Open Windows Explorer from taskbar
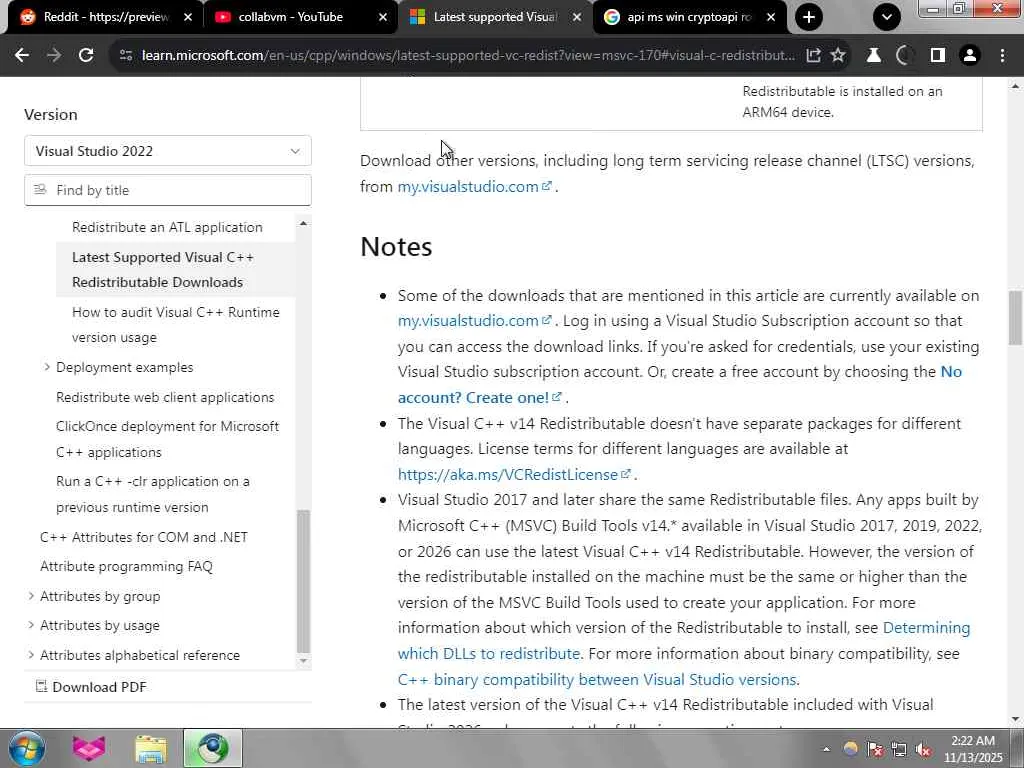Viewport: 1024px width, 768px height. 151,748
